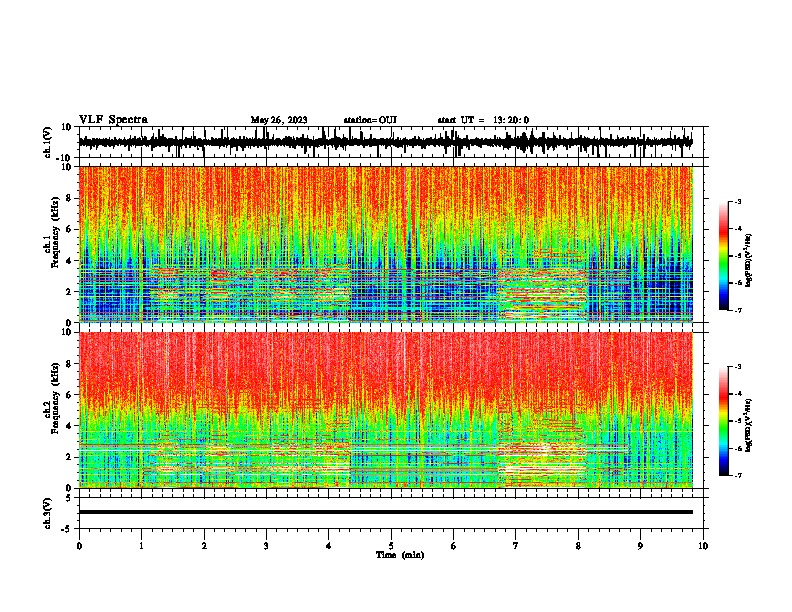The height and width of the screenshot is (612, 792).
Task: Click the ch.1 voltage waveform trace
Action: click(x=385, y=142)
